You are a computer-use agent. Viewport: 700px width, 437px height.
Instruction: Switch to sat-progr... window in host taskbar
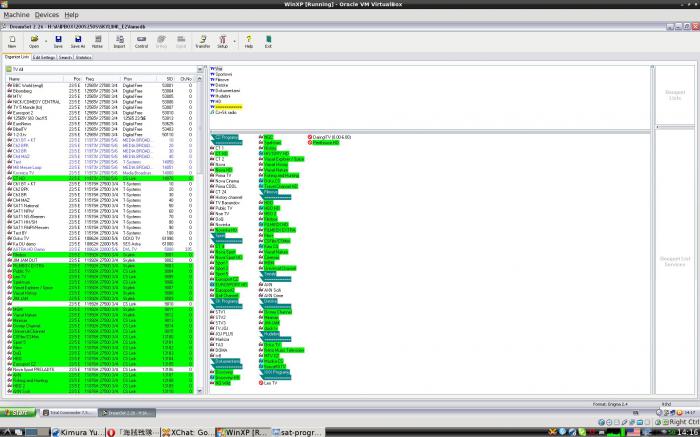(x=297, y=433)
